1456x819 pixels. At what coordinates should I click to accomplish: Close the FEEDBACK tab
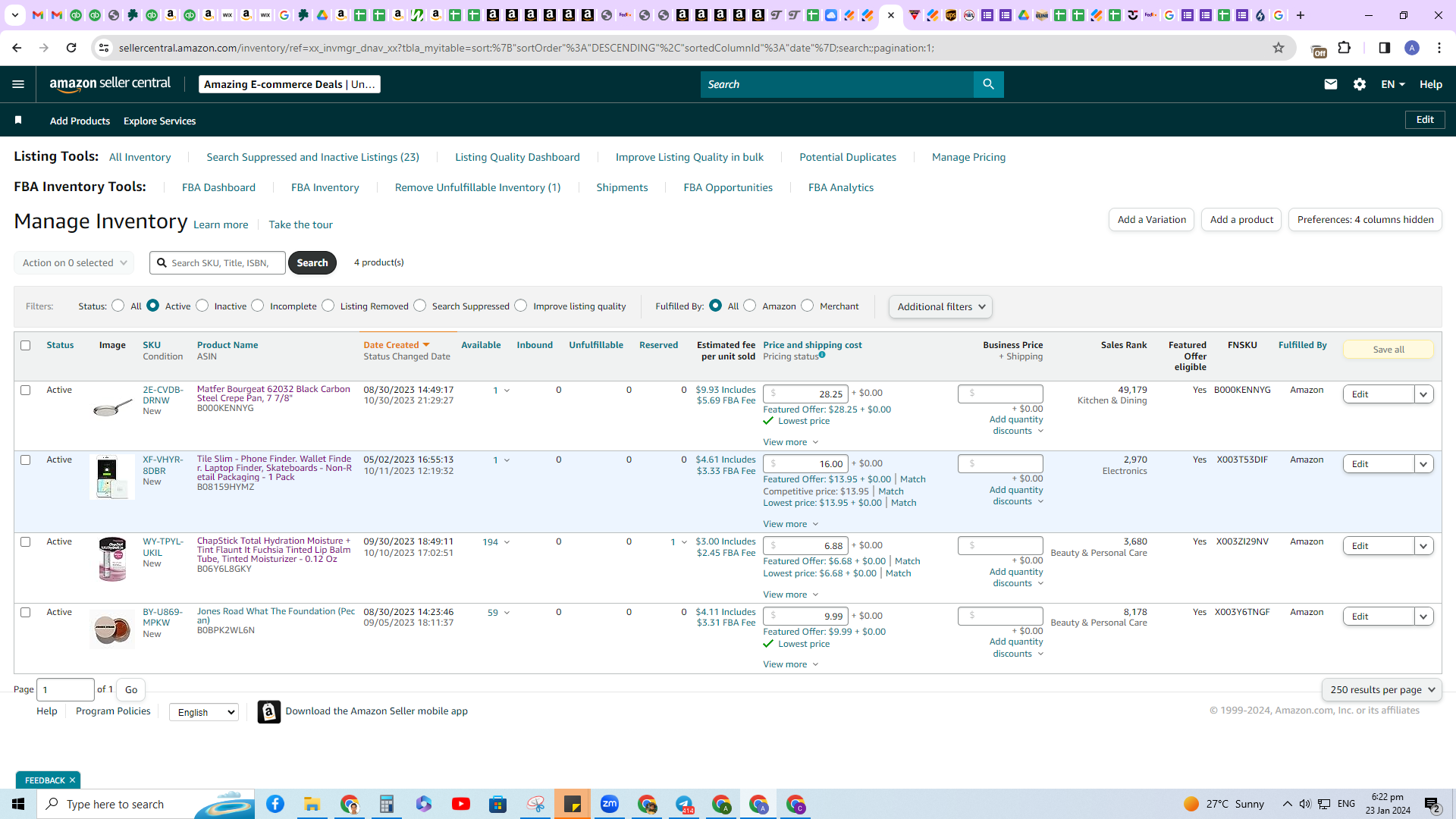tap(72, 780)
